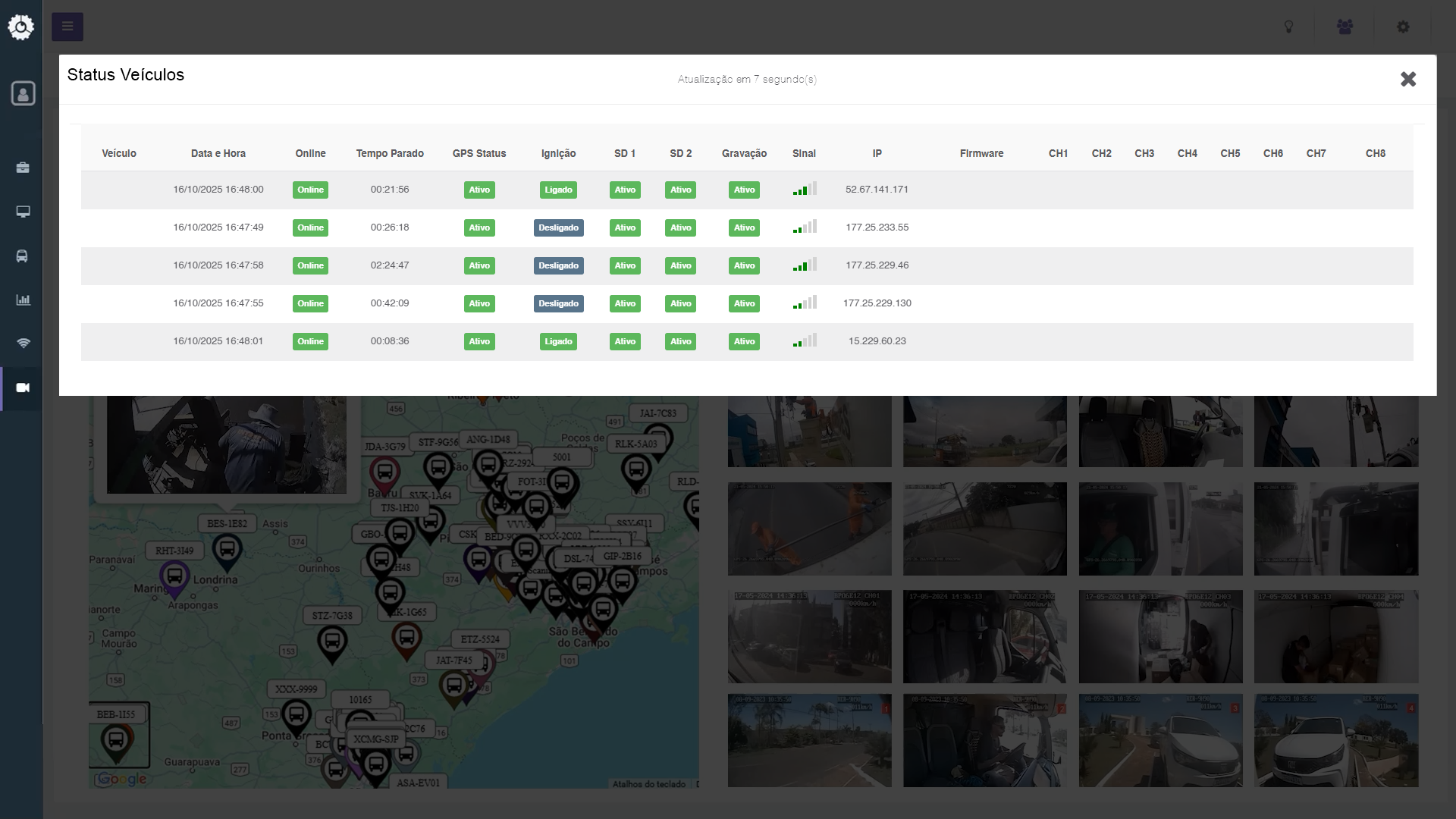
Task: Click the hamburger menu button
Action: pos(67,27)
